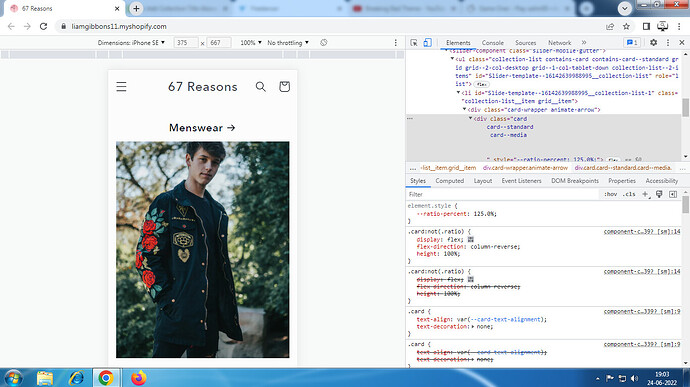This screenshot has width=690, height=387.
Task: Open the shopping cart icon
Action: click(x=284, y=86)
